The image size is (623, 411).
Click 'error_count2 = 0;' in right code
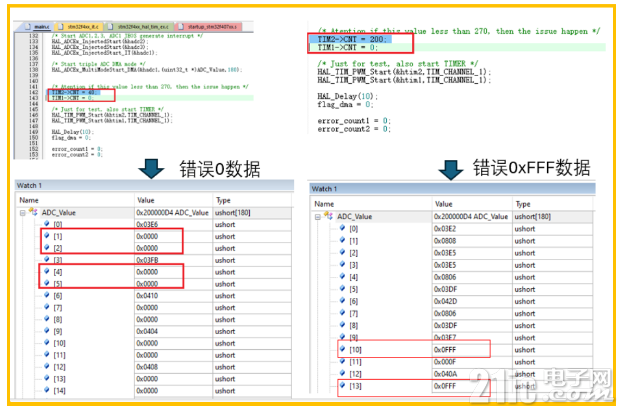coord(354,129)
